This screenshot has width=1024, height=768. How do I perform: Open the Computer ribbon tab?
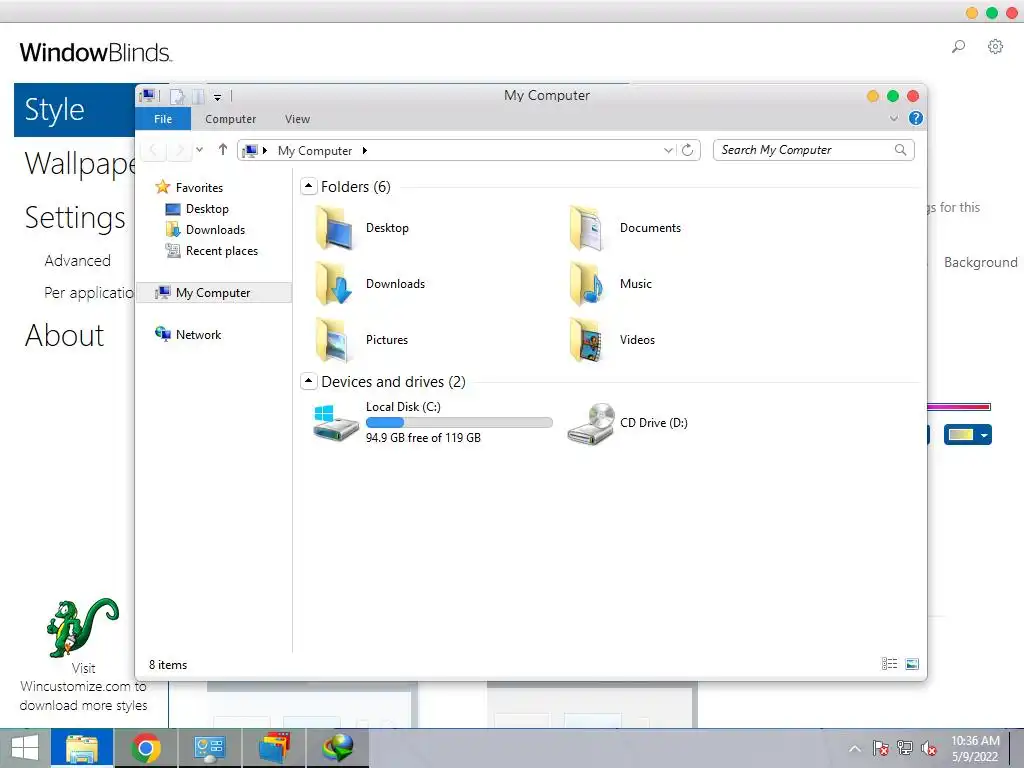(231, 119)
